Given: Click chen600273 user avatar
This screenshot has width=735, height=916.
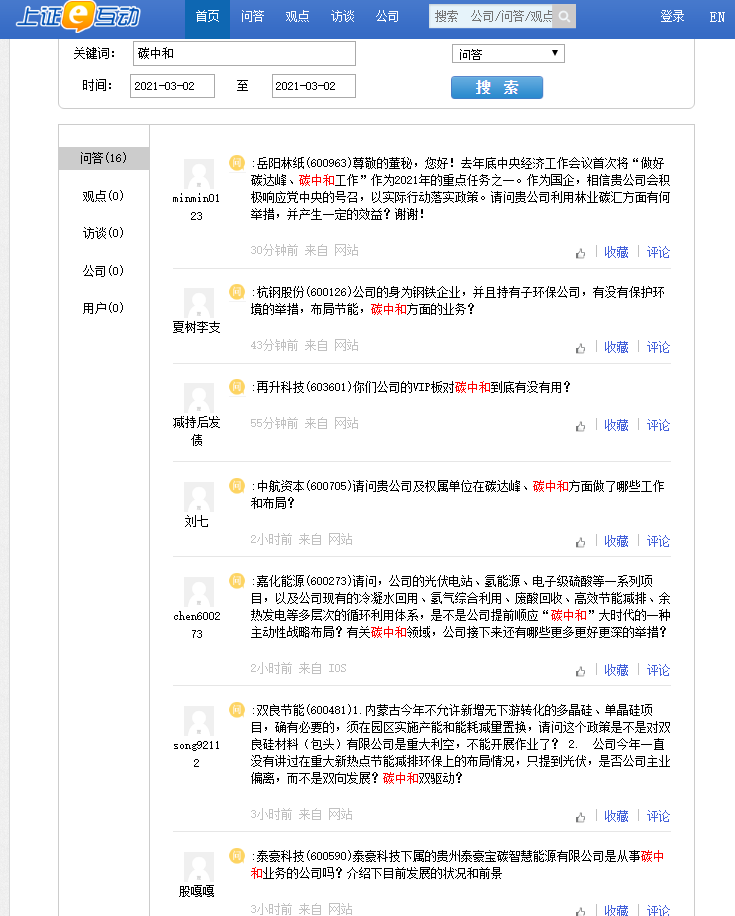Looking at the screenshot, I should [x=199, y=592].
